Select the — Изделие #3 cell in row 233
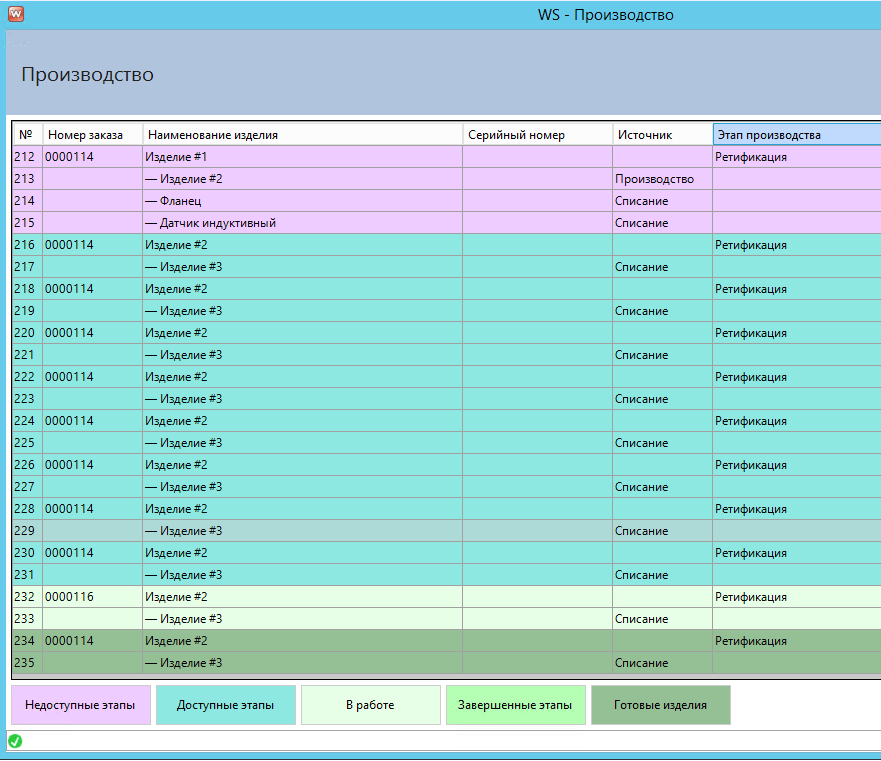Viewport: 881px width, 761px height. [x=303, y=619]
